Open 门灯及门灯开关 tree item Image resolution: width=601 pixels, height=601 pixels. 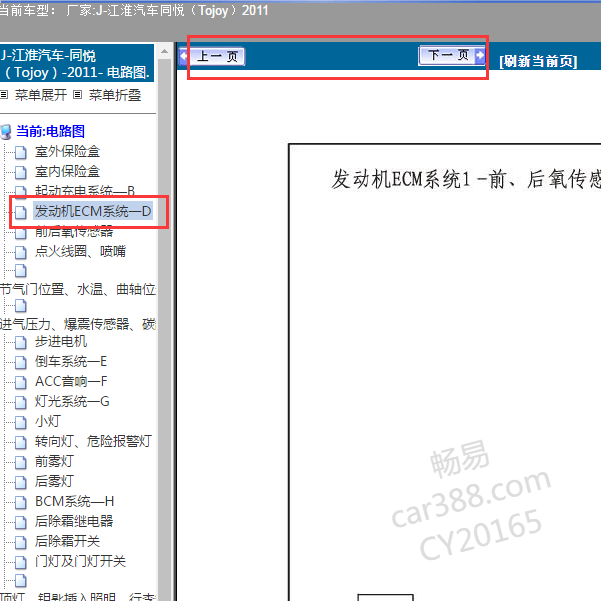[x=80, y=561]
